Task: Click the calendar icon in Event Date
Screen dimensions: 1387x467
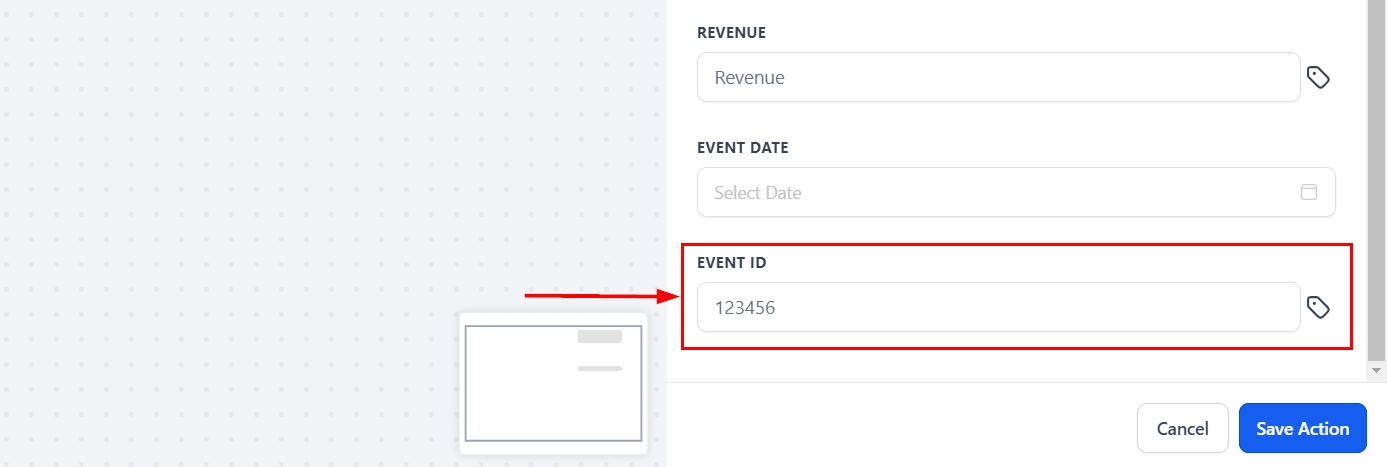Action: pyautogui.click(x=1308, y=192)
